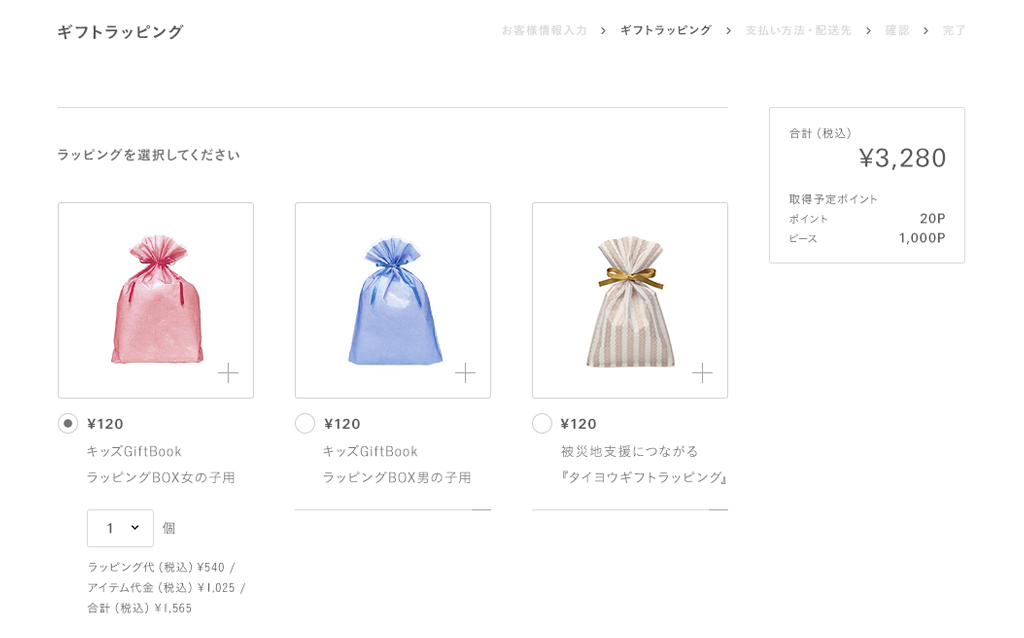Click chevron after 支払い方法・配送先 breadcrumb step
1024x638 pixels.
[869, 31]
